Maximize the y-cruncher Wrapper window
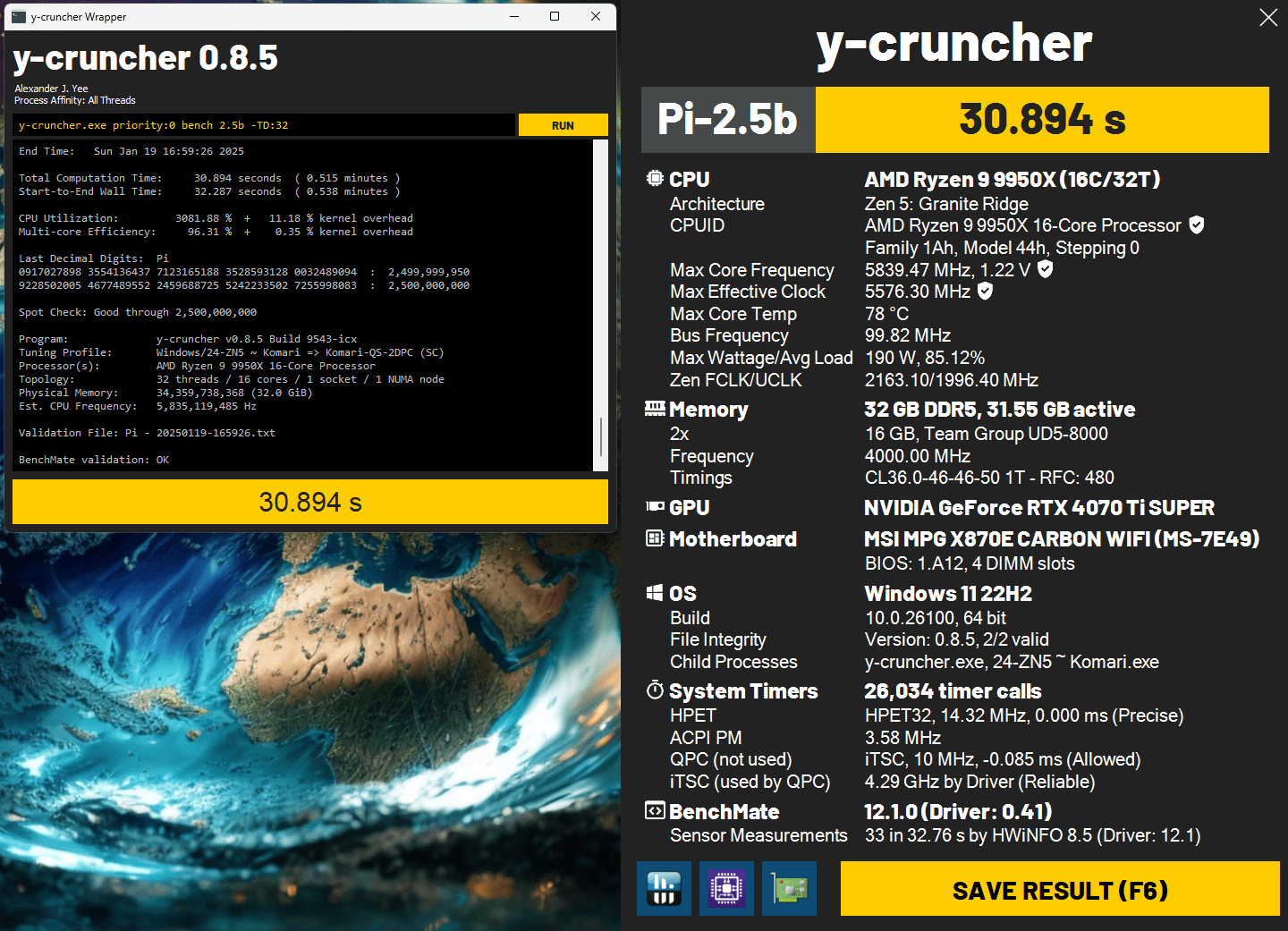The image size is (1288, 931). point(555,16)
